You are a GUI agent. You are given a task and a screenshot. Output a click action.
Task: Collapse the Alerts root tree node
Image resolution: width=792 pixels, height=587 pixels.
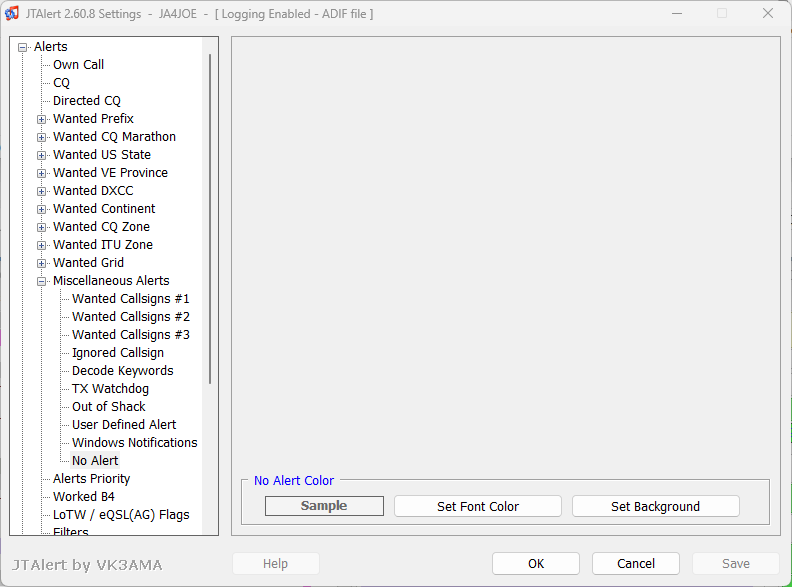point(22,47)
